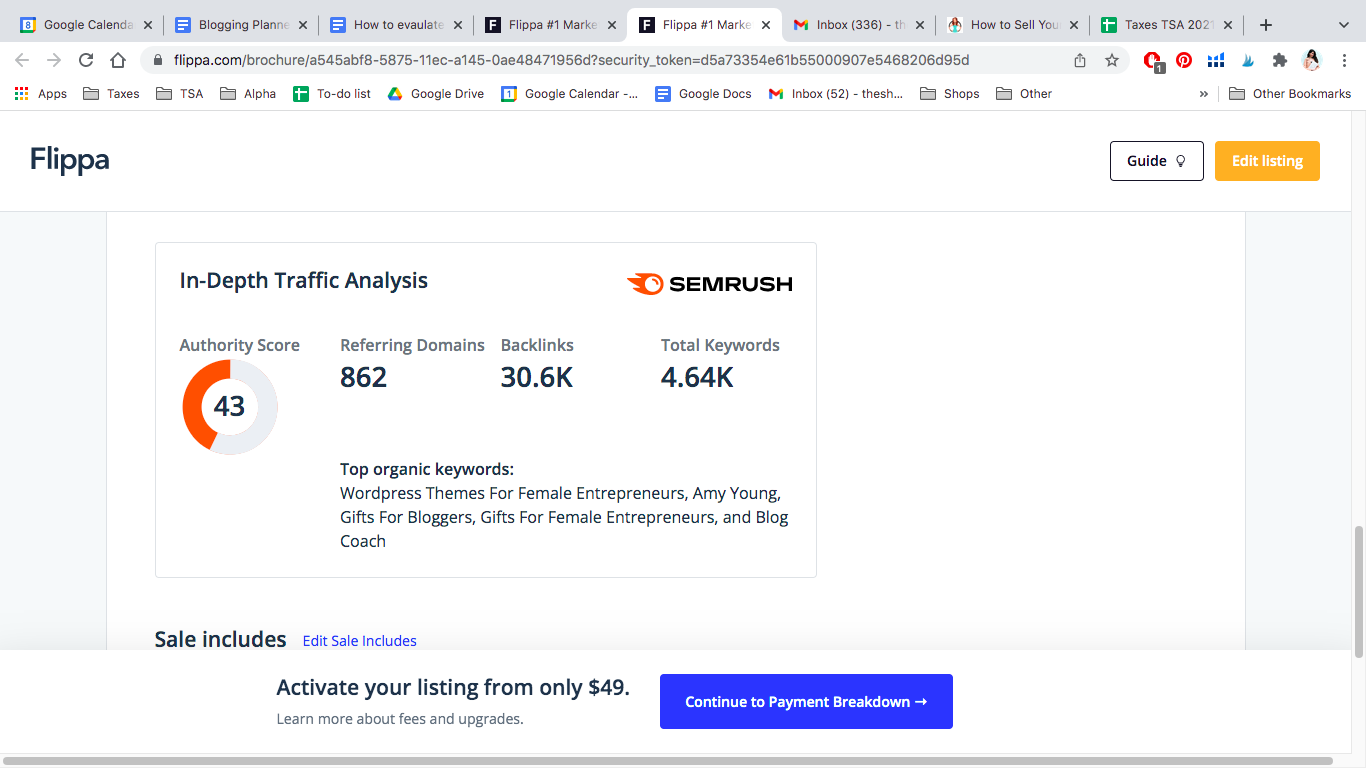Open the To-do list bookmark
This screenshot has width=1366, height=768.
tap(332, 94)
